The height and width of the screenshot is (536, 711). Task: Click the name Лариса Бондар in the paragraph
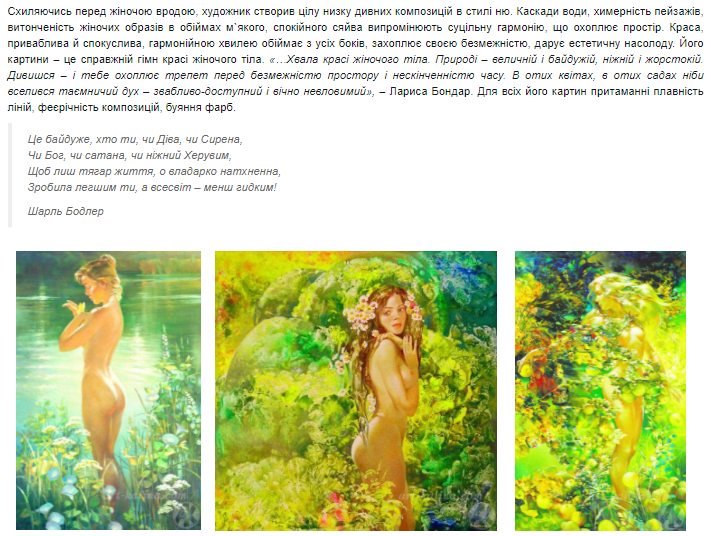pyautogui.click(x=430, y=92)
